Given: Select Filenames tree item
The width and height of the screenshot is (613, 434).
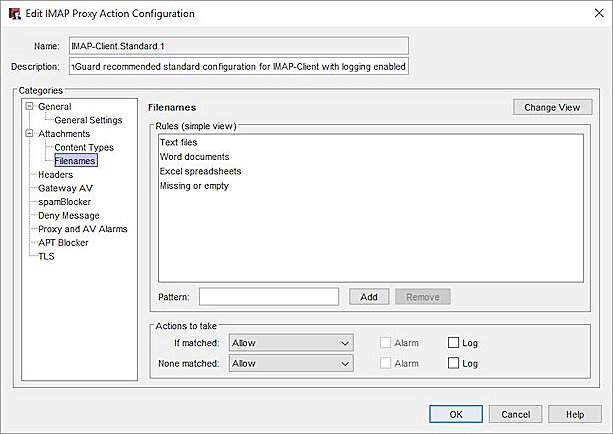Looking at the screenshot, I should click(75, 161).
